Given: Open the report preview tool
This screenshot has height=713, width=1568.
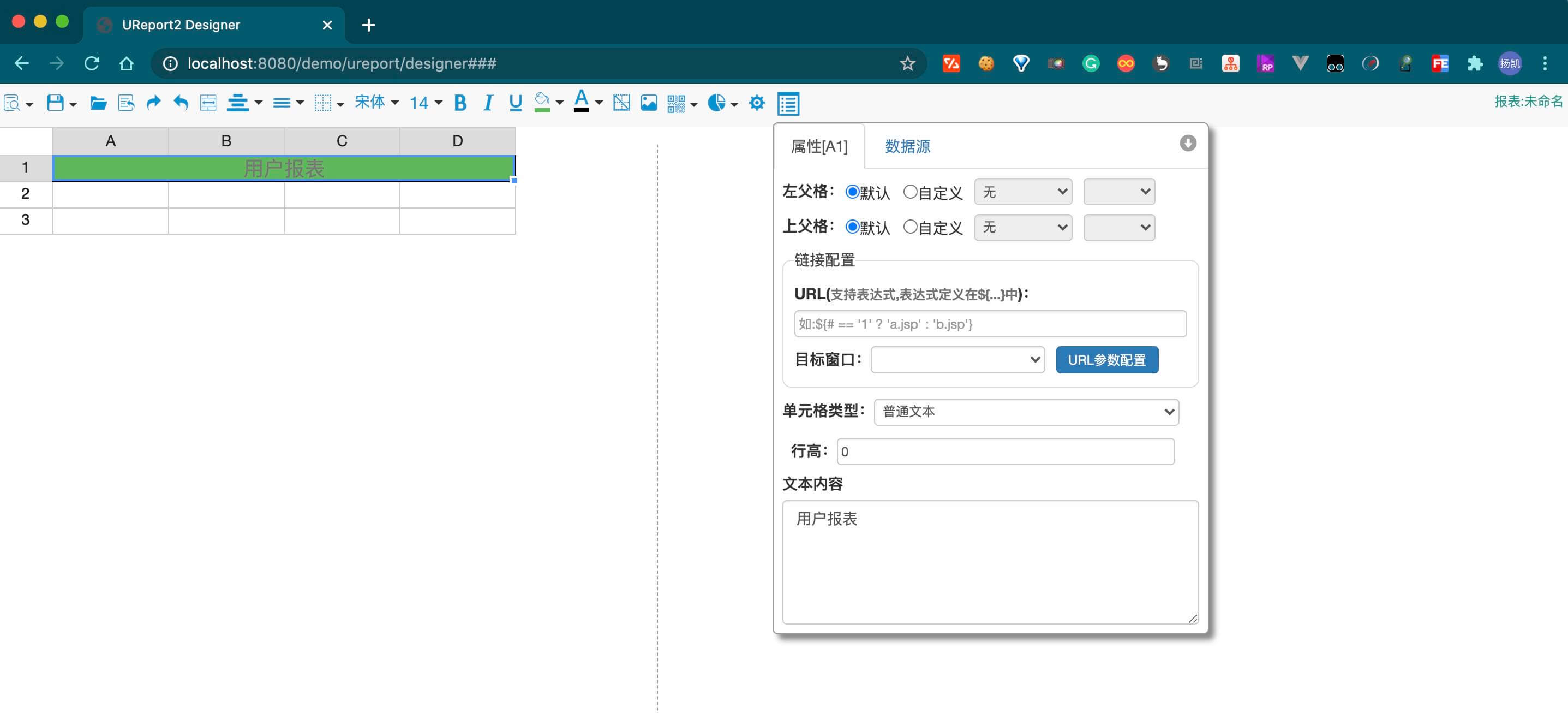Looking at the screenshot, I should 12,102.
